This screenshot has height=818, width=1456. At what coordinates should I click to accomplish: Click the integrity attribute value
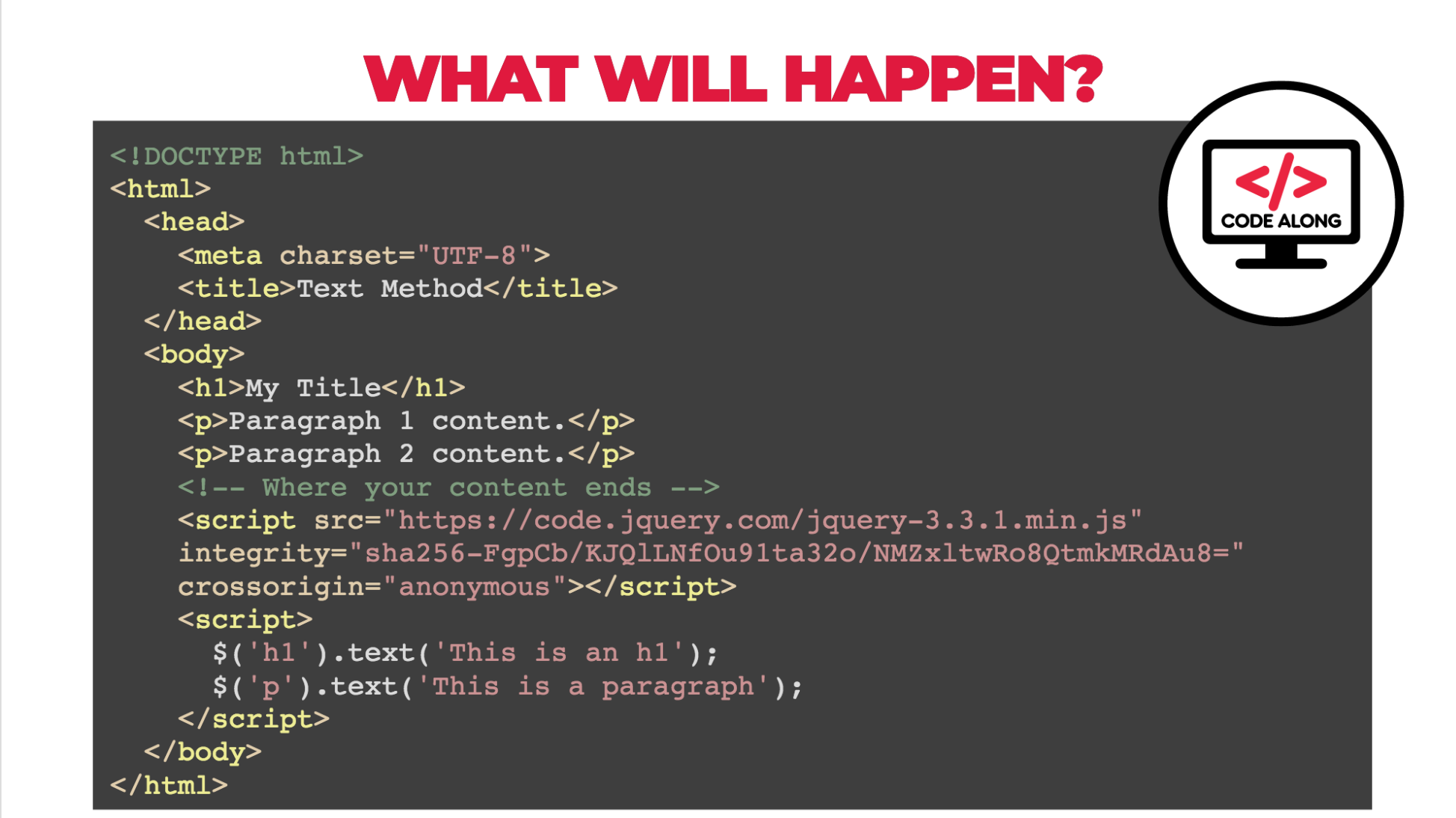(710, 554)
